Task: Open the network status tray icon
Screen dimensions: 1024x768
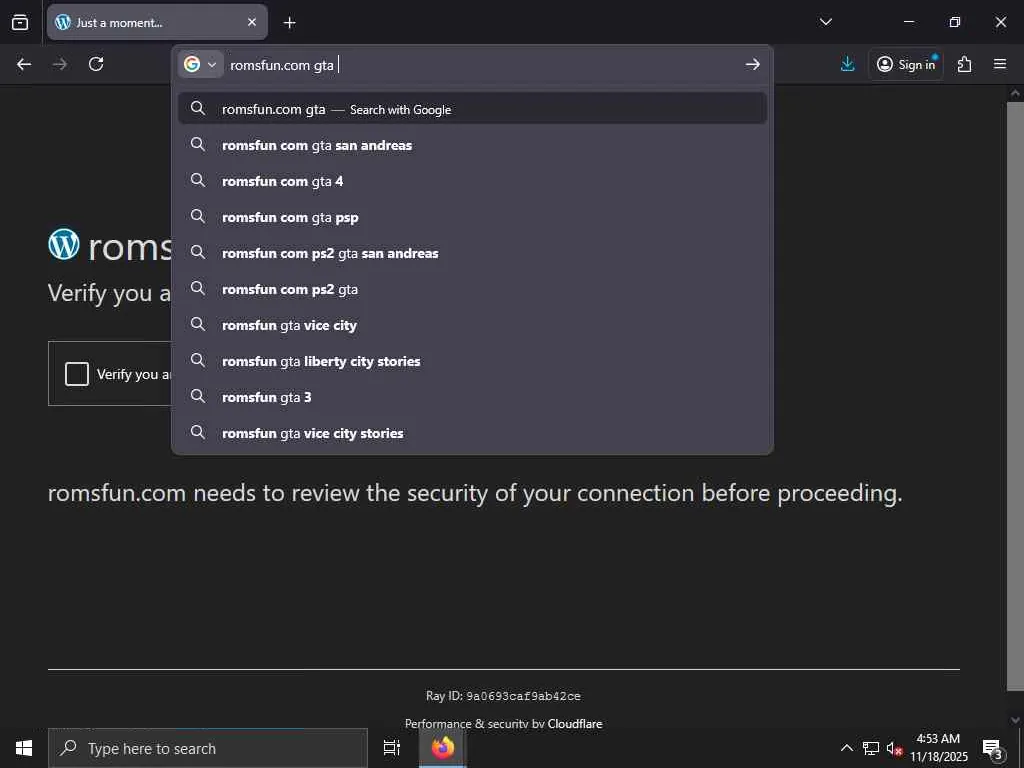Action: pos(871,748)
